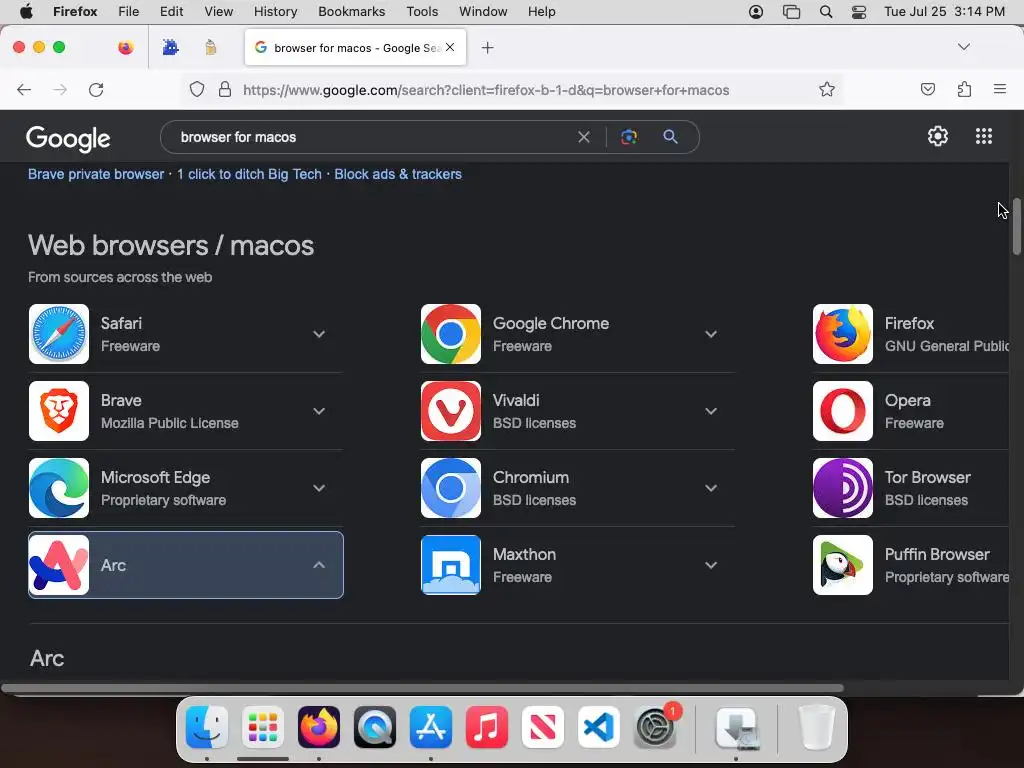This screenshot has height=768, width=1024.
Task: Open Block ads & trackers link
Action: pos(398,174)
